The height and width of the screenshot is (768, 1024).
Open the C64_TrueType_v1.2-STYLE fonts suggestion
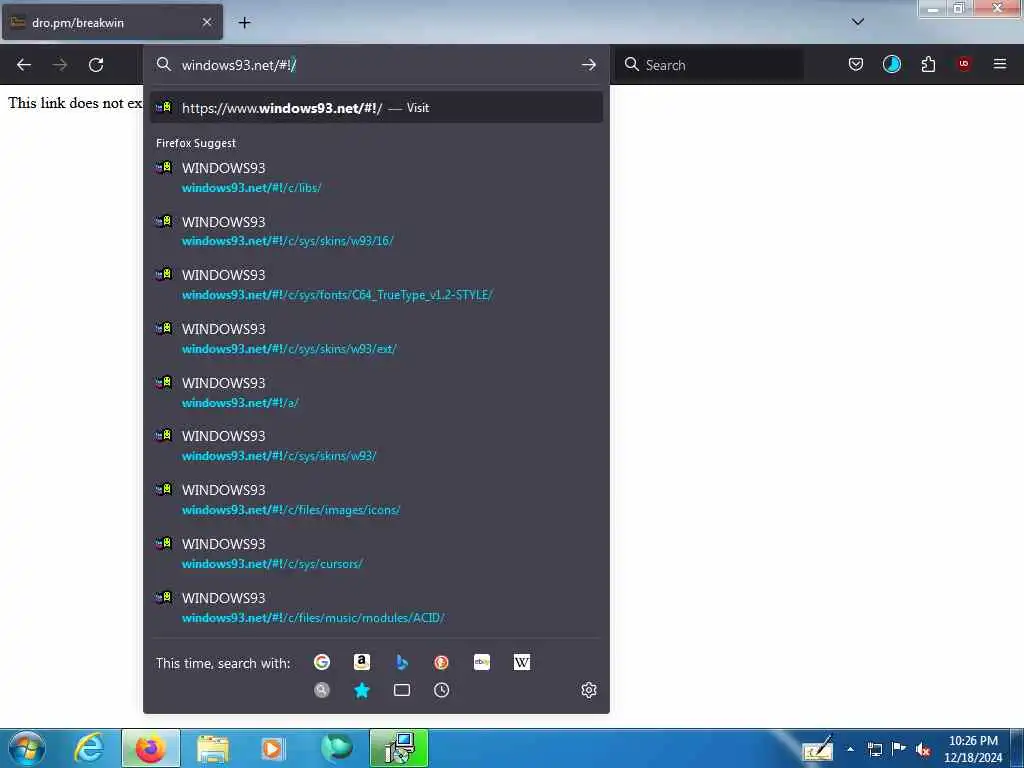click(x=376, y=285)
